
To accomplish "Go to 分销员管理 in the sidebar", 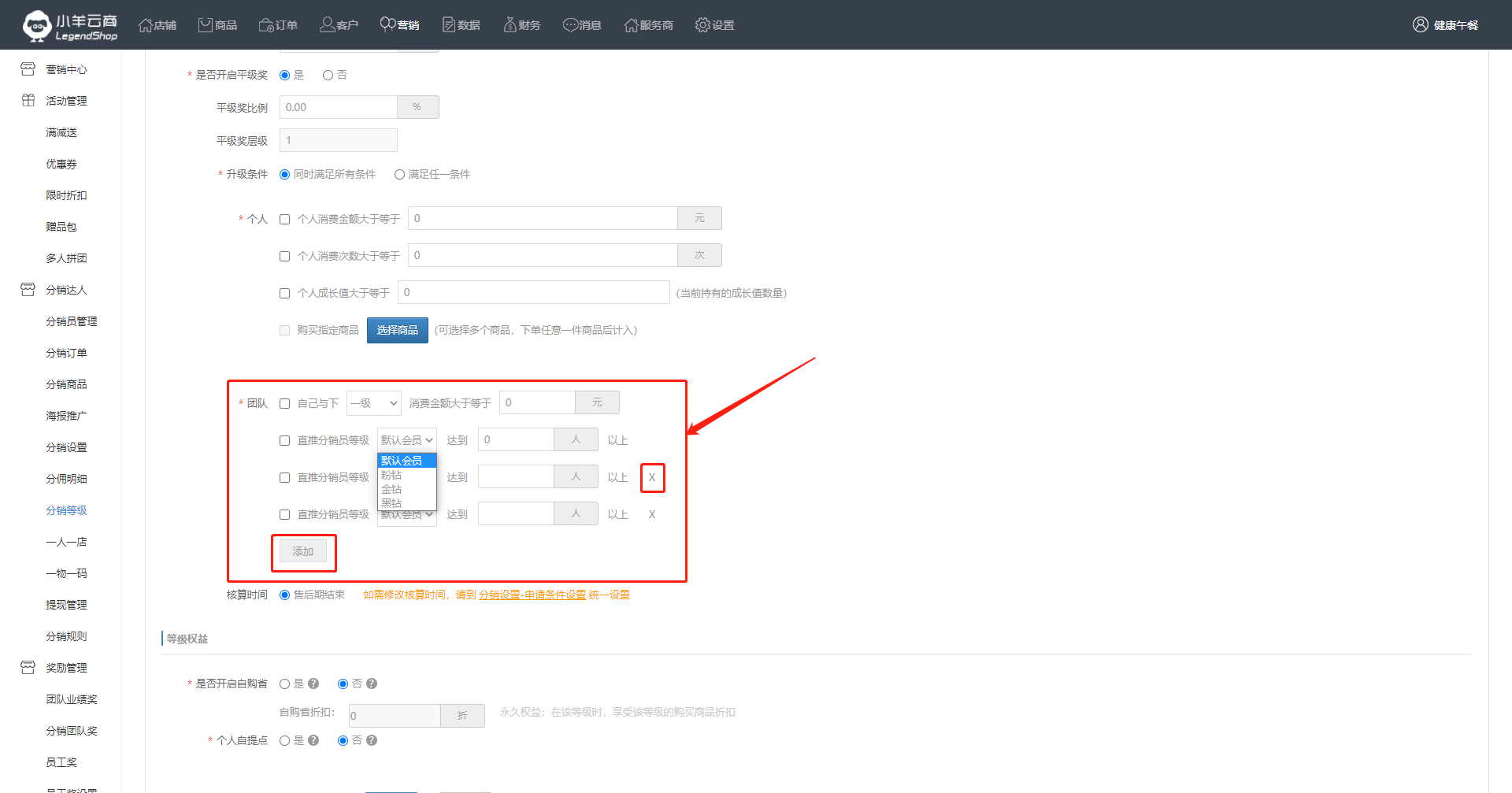I will [x=72, y=321].
